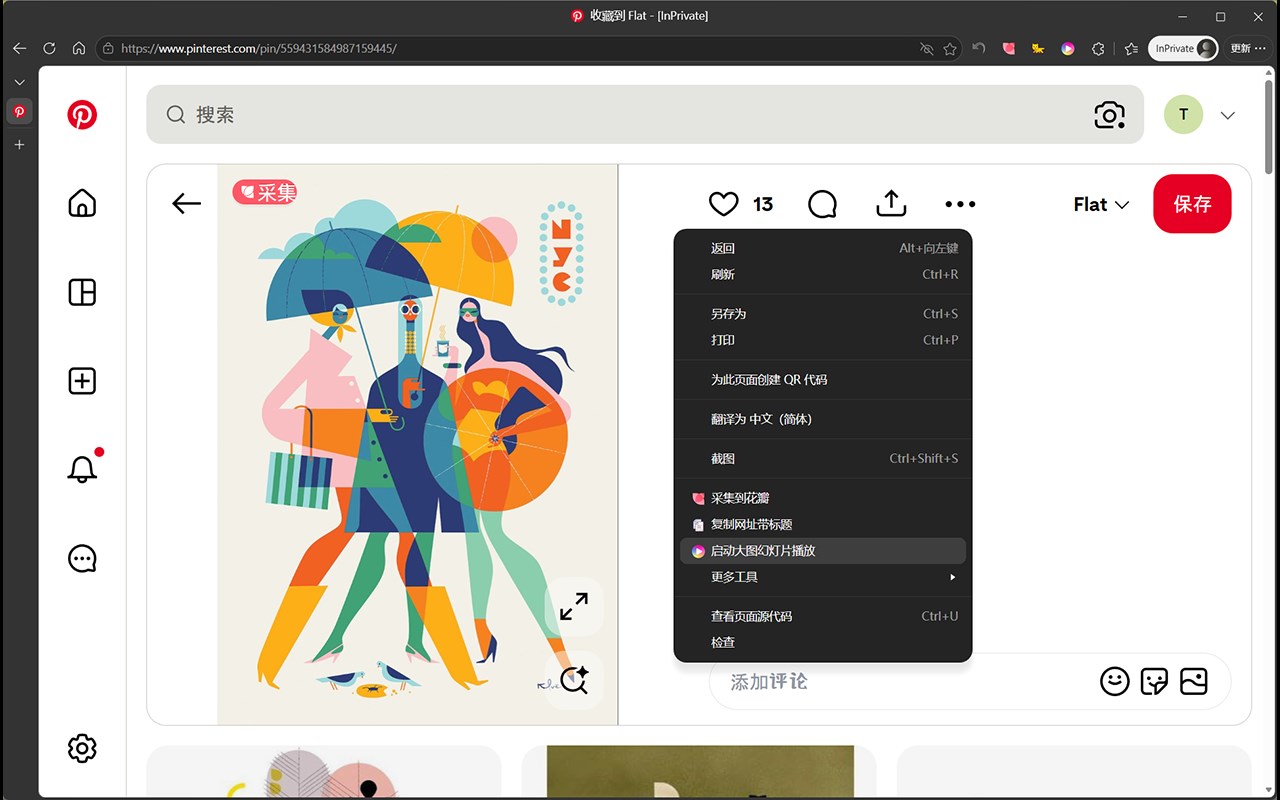Screen dimensions: 1280x800
Task: Click the pink Huaban extension icon
Action: click(1009, 48)
